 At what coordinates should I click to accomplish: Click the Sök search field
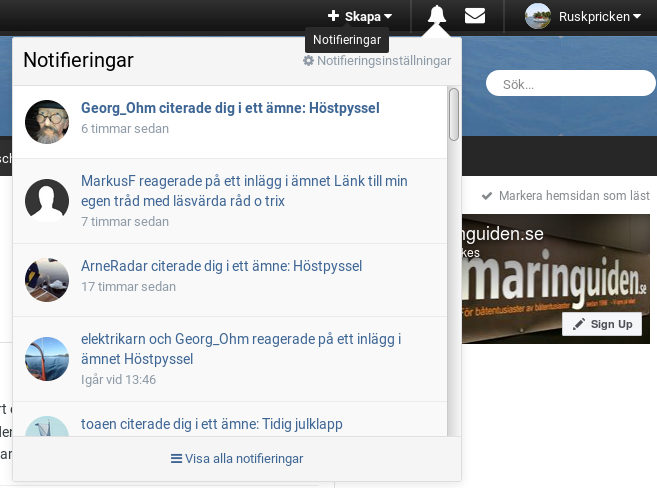pyautogui.click(x=570, y=83)
